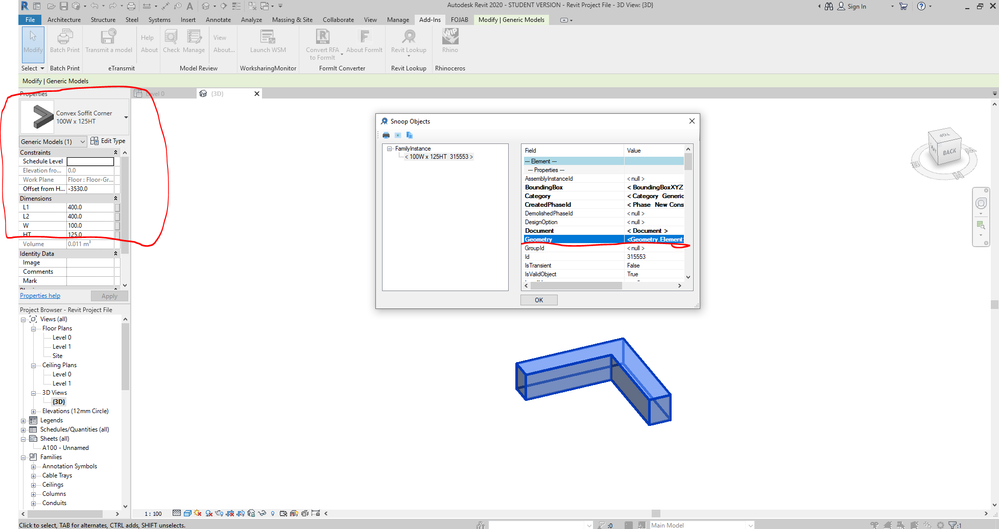Open the Architecture ribbon tab
This screenshot has width=999, height=529.
(x=64, y=20)
